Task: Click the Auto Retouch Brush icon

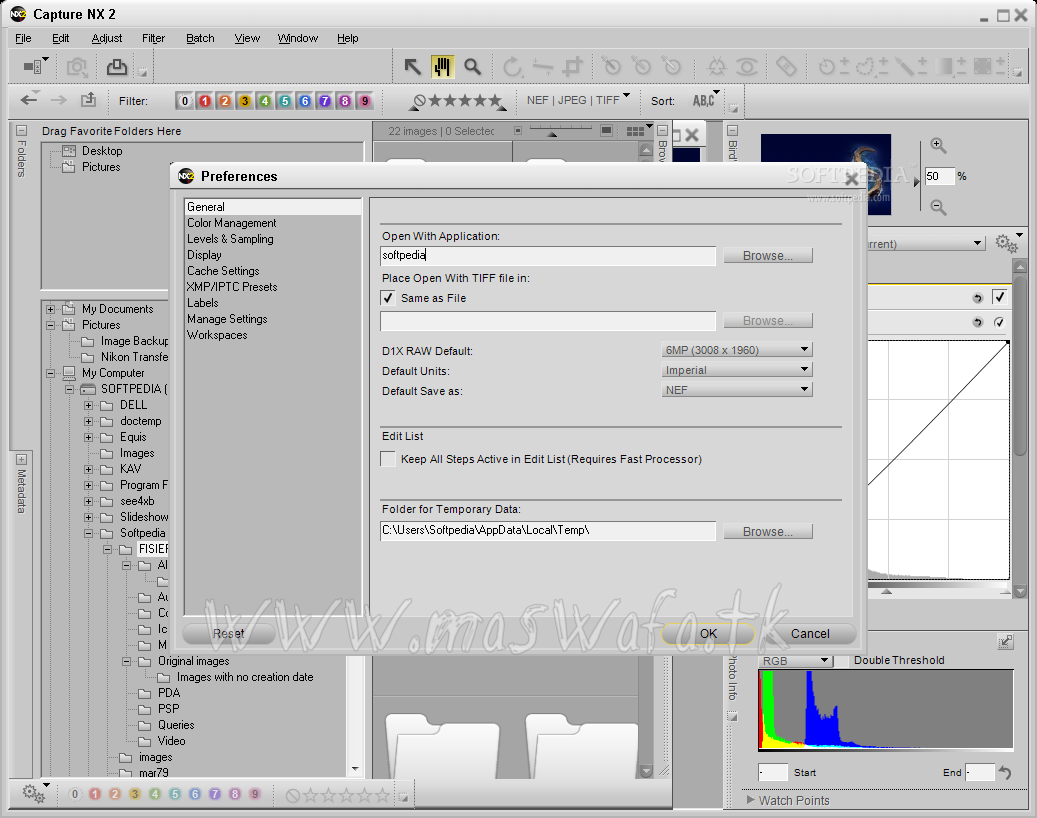Action: pyautogui.click(x=786, y=66)
